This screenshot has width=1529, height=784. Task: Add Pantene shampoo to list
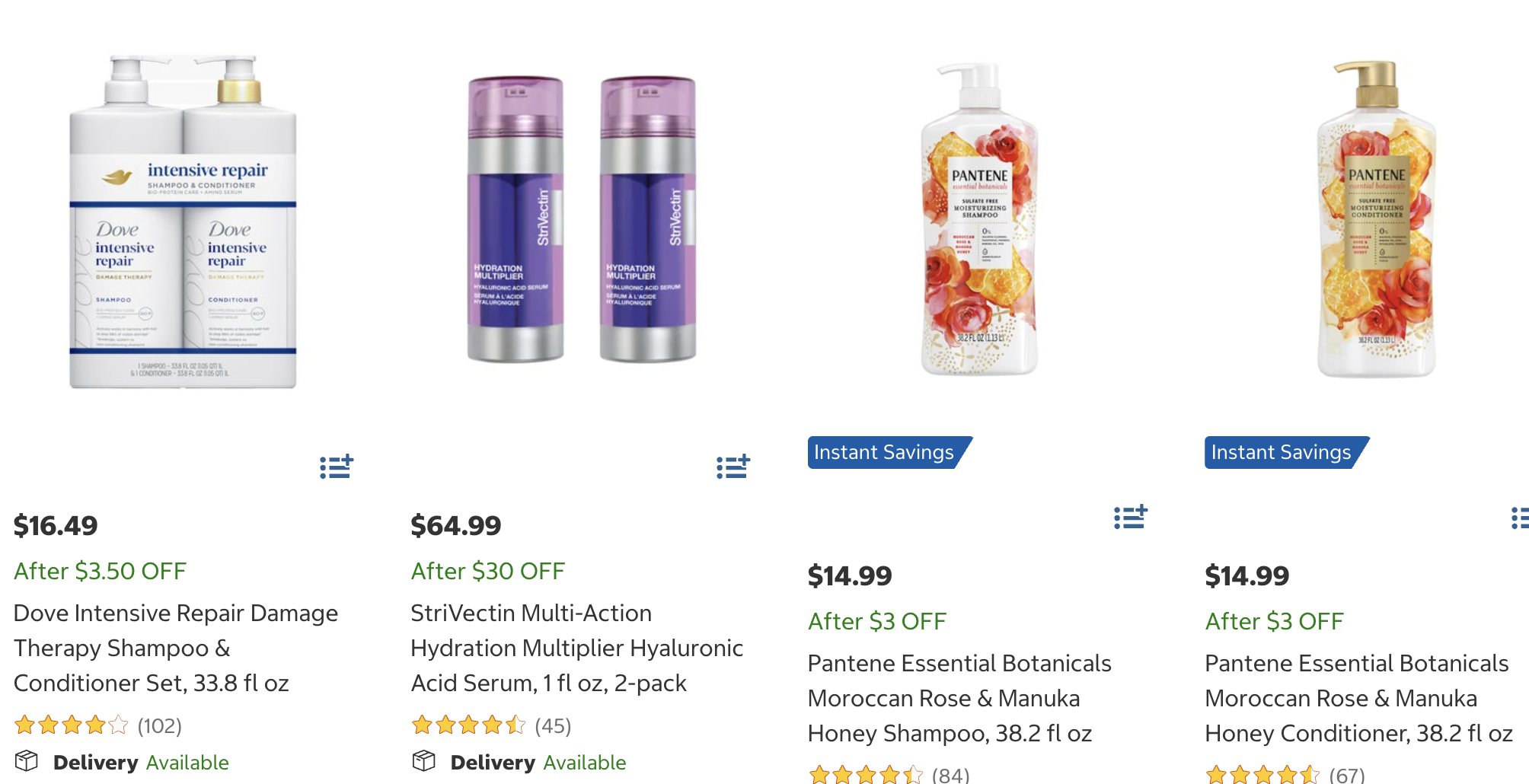[1130, 518]
